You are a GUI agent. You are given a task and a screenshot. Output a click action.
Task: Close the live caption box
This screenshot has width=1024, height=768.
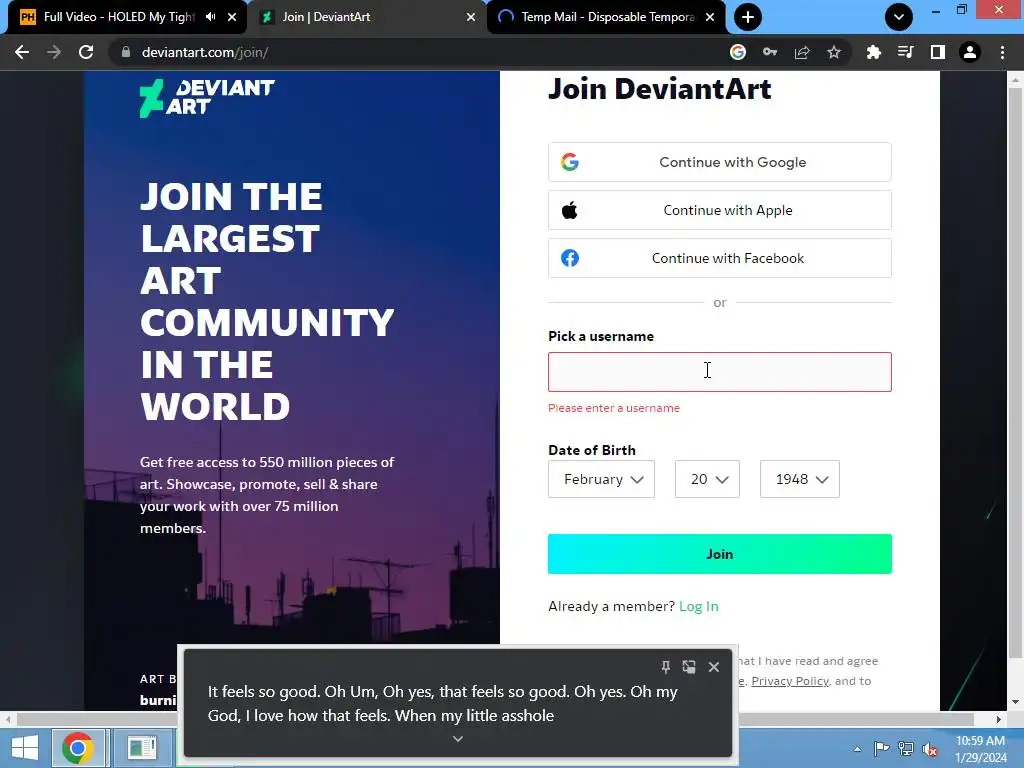click(714, 667)
